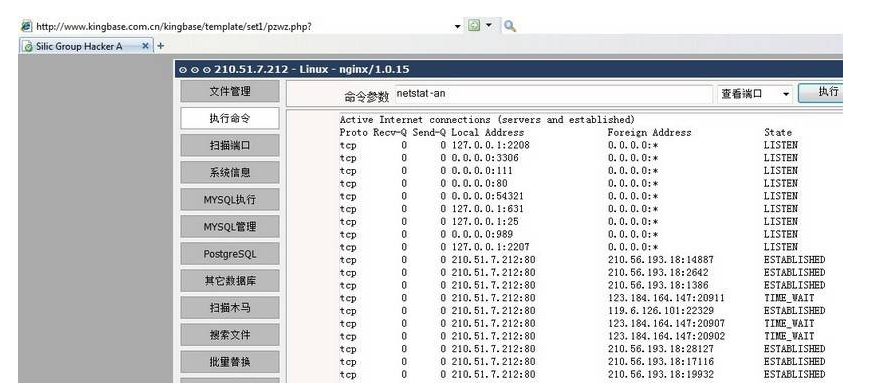Open a new tab with plus icon
This screenshot has height=383, width=870.
pyautogui.click(x=160, y=46)
